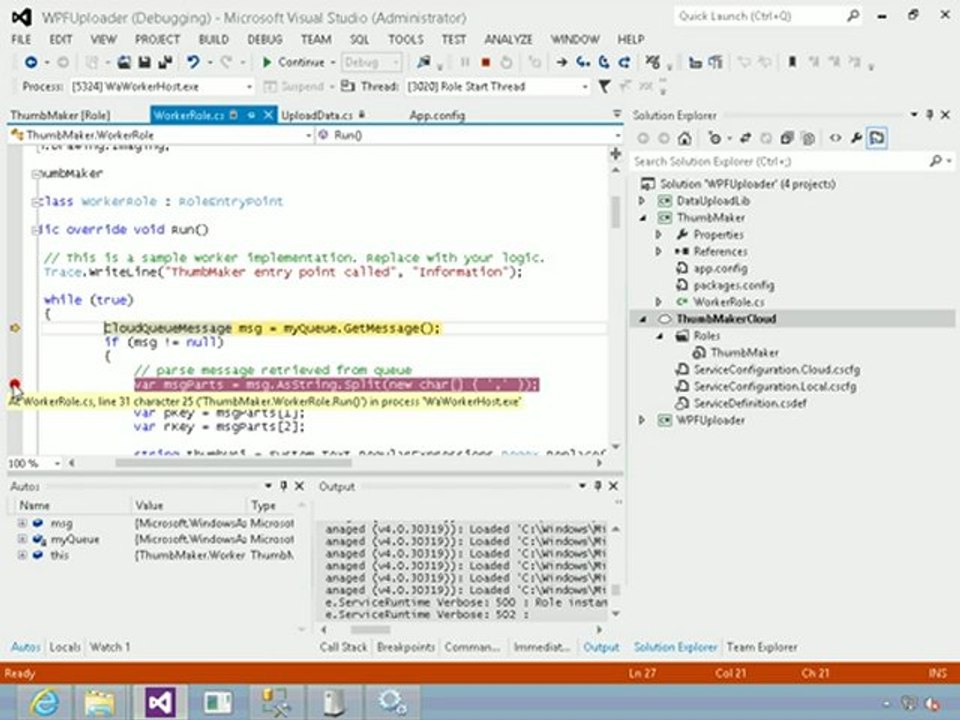The image size is (960, 720).
Task: Click the Open File folder icon
Action: click(124, 62)
